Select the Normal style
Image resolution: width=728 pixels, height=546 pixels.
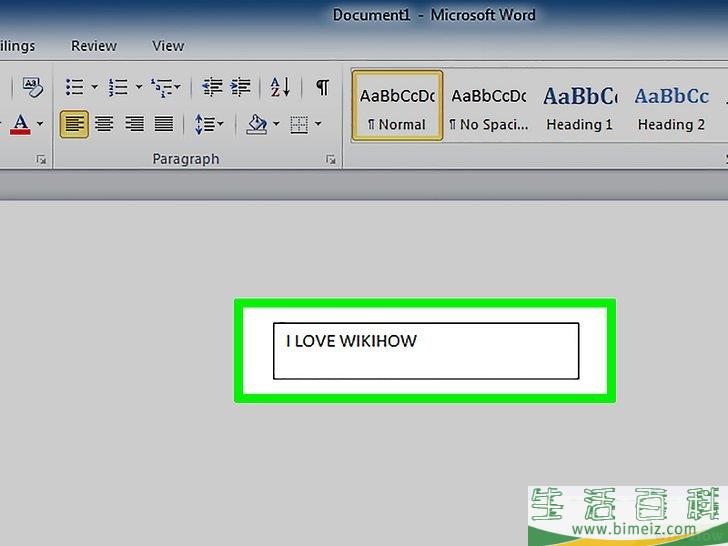click(397, 106)
